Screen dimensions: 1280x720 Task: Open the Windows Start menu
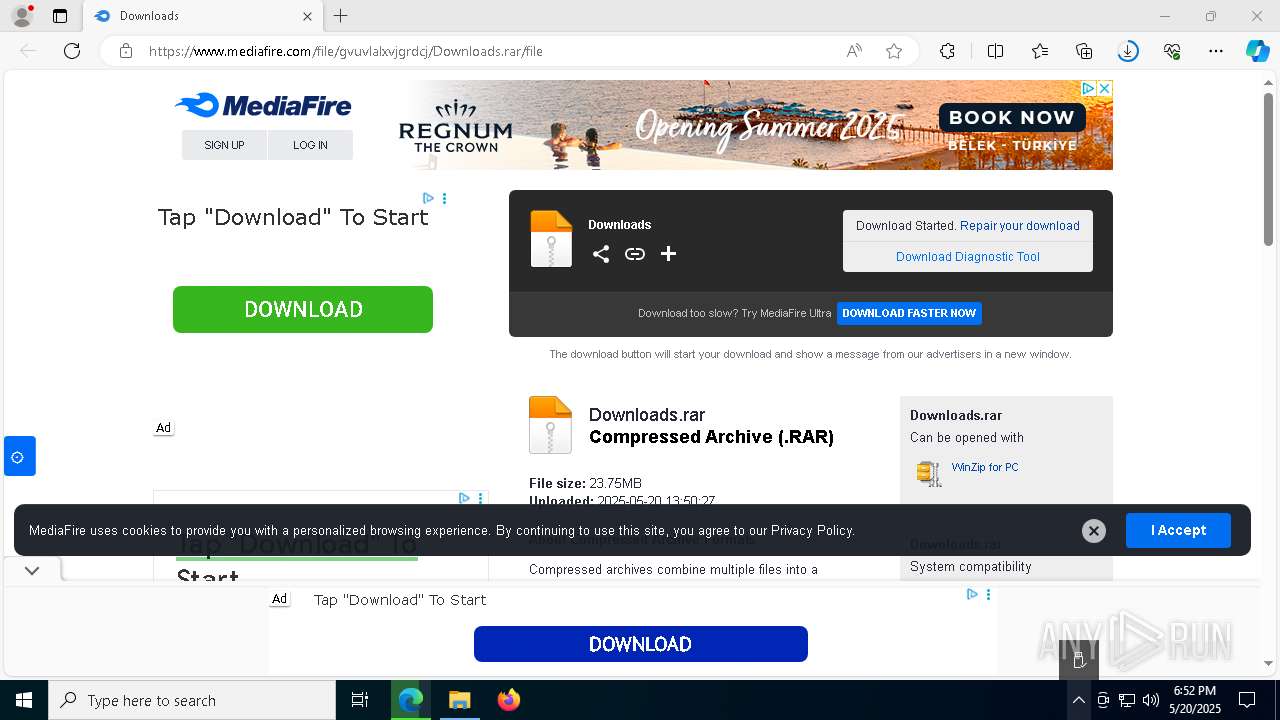click(24, 700)
